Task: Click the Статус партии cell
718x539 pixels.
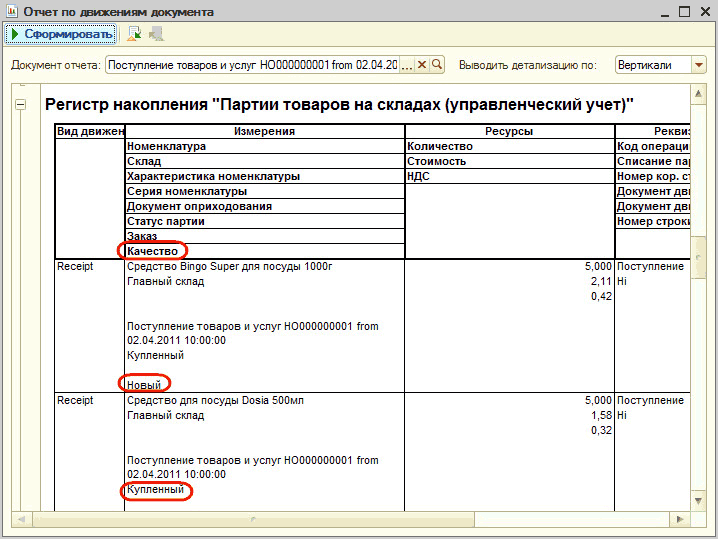Action: 265,222
